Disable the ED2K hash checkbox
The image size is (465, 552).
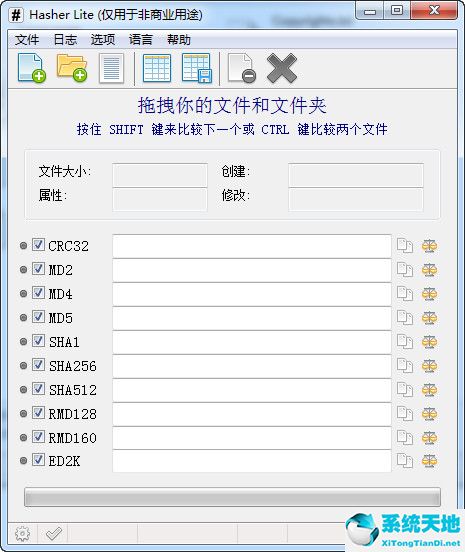coord(38,460)
